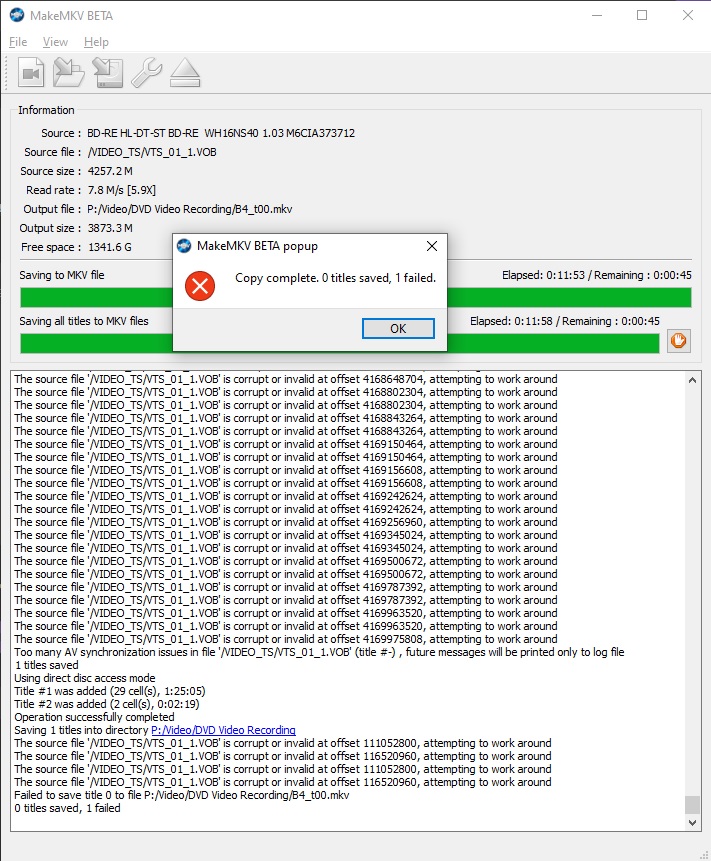Click the log line with offset 4169975808
This screenshot has width=711, height=861.
286,639
